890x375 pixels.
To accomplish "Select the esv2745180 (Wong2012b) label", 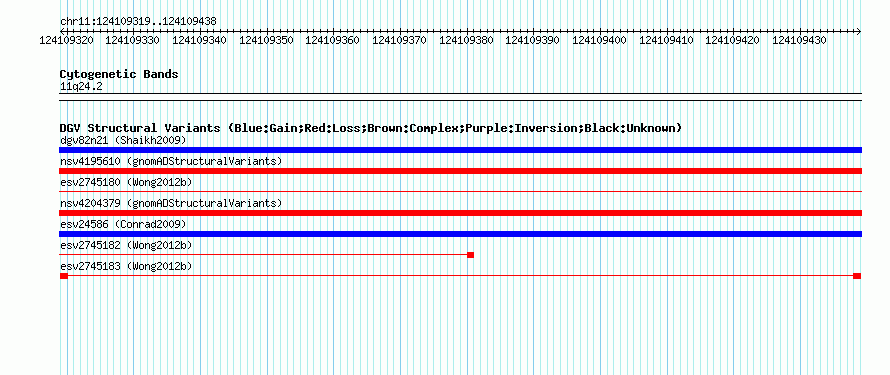I will point(126,182).
